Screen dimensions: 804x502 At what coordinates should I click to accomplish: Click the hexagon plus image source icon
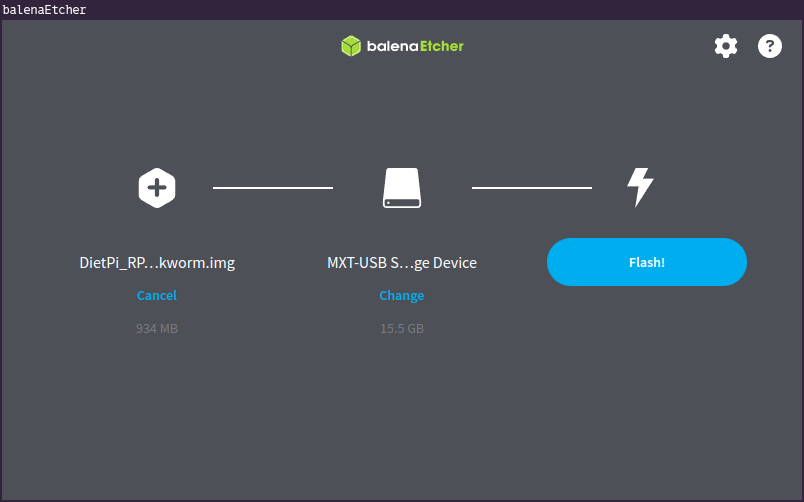[157, 187]
